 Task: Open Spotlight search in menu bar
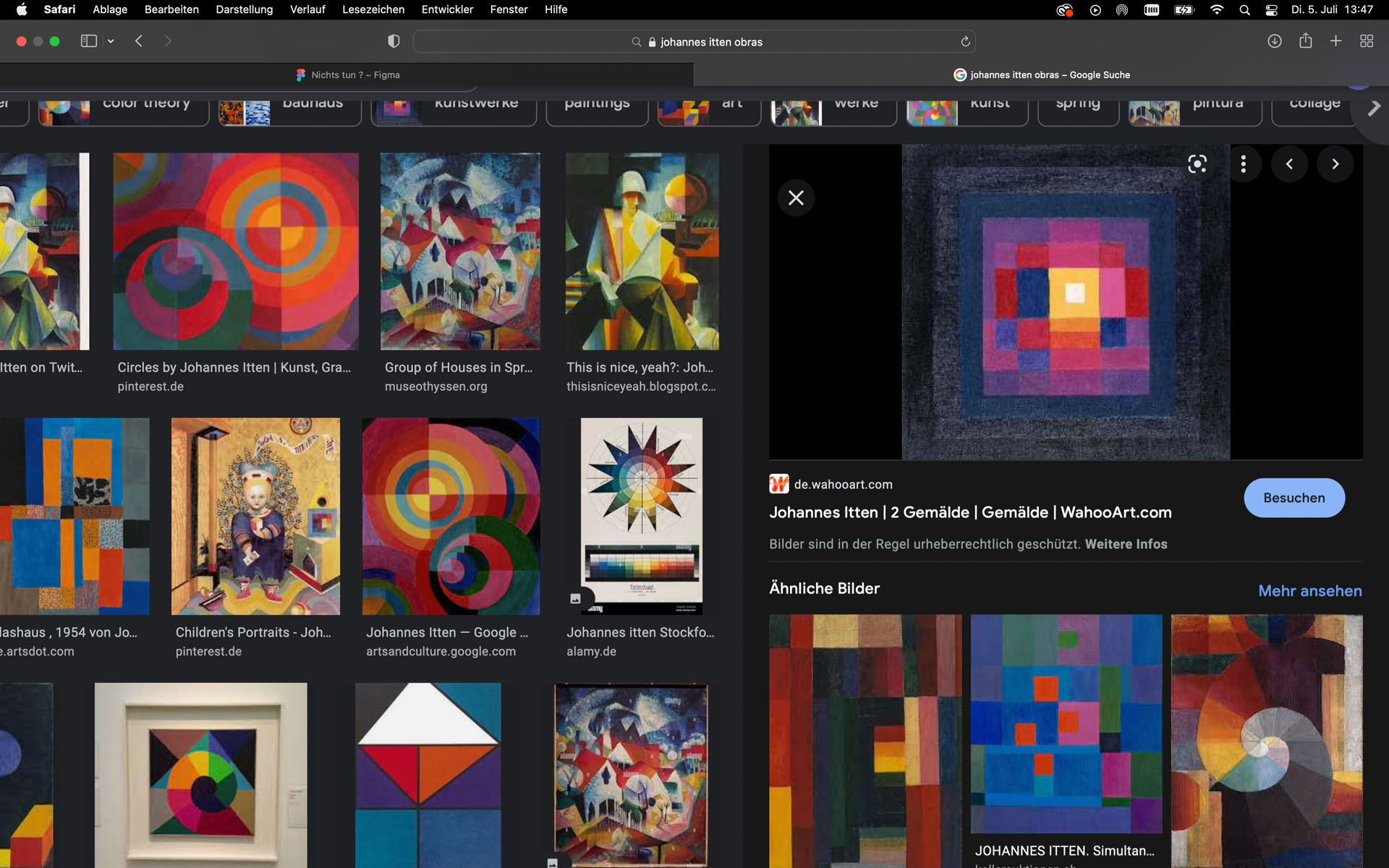click(x=1244, y=9)
